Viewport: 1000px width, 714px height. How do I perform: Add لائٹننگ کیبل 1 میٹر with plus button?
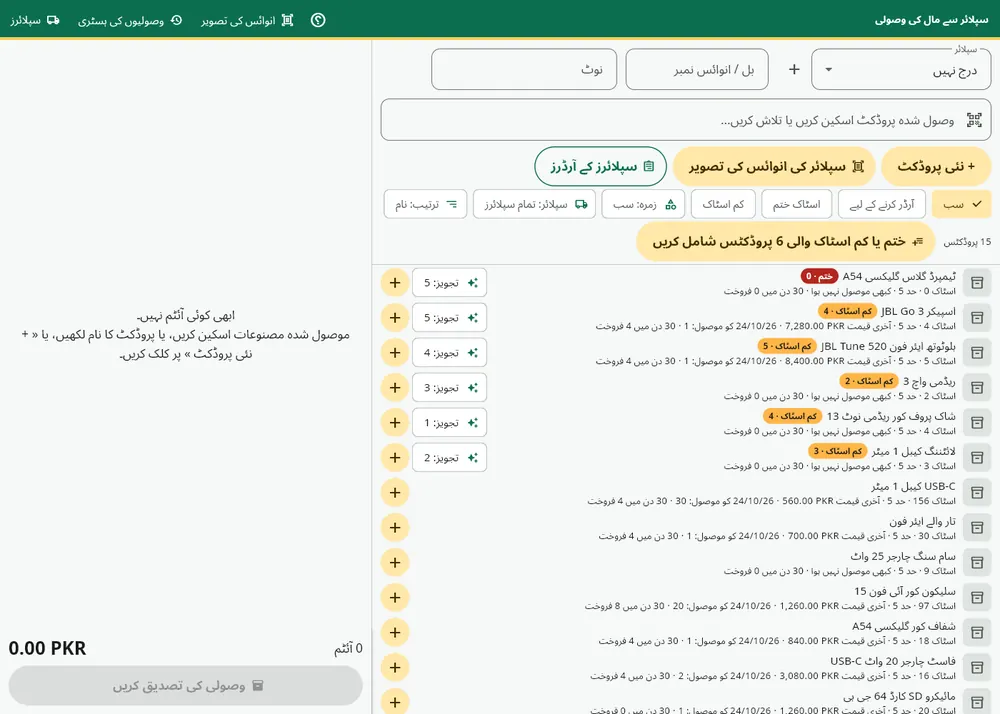[x=395, y=458]
